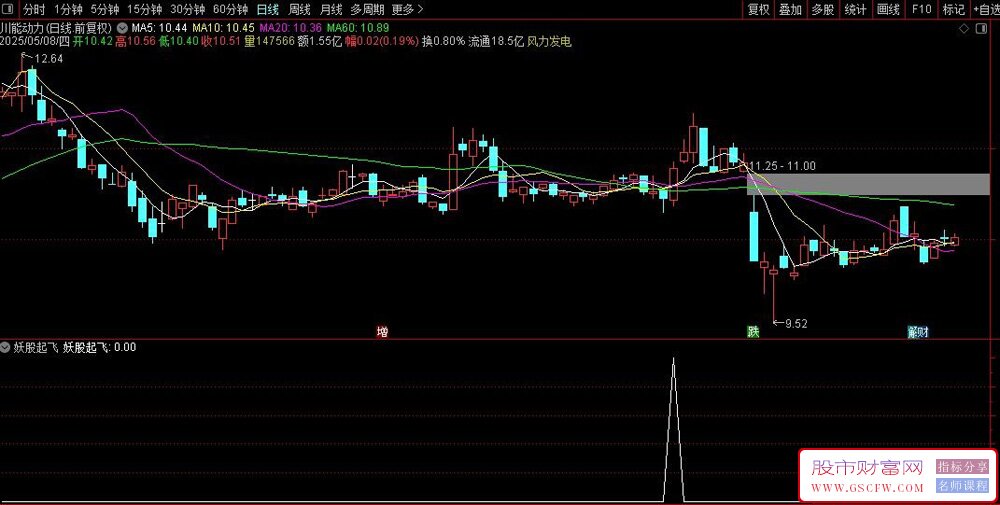
Task: Expand the 更多 periods menu
Action: pyautogui.click(x=408, y=9)
